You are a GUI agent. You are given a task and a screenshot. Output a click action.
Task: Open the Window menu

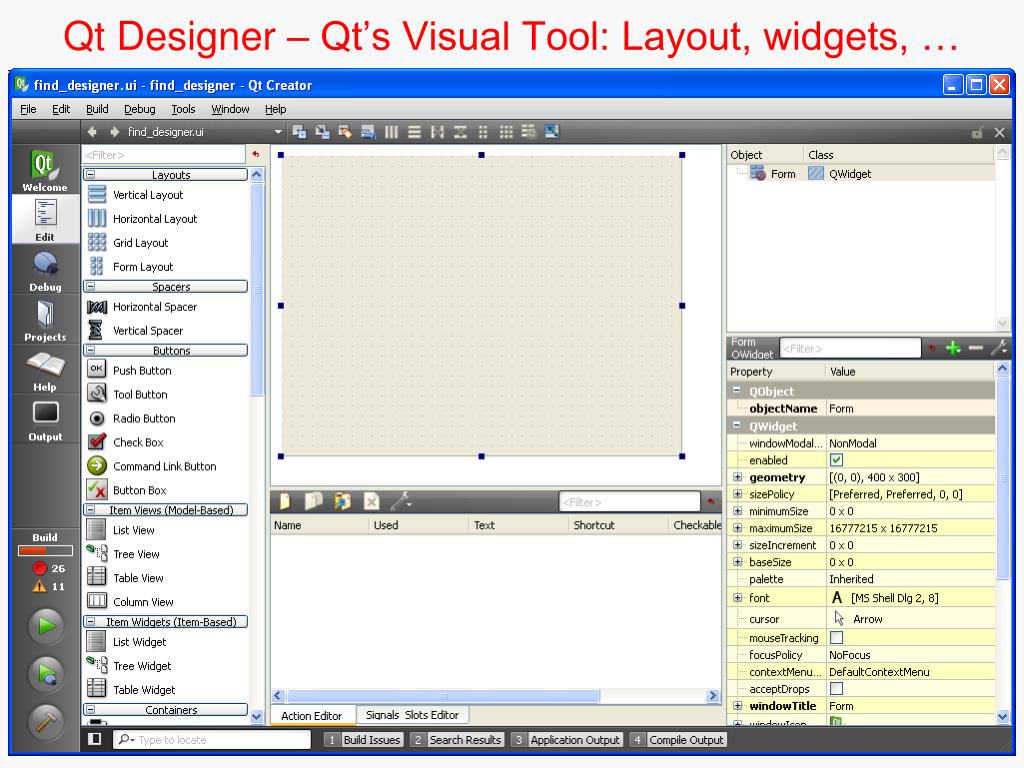point(230,109)
